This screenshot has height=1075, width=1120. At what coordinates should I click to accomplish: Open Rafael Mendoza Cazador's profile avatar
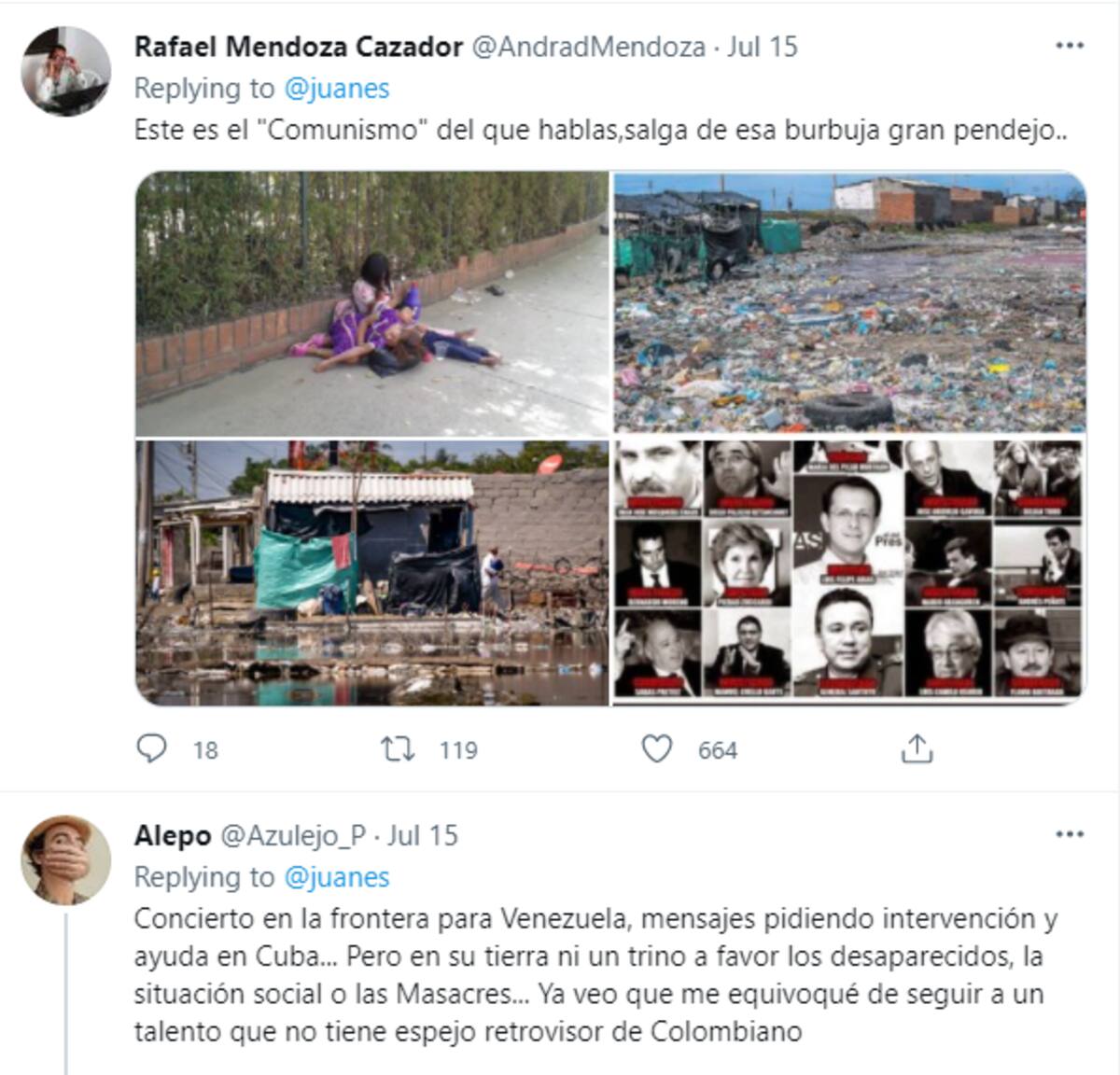[66, 72]
